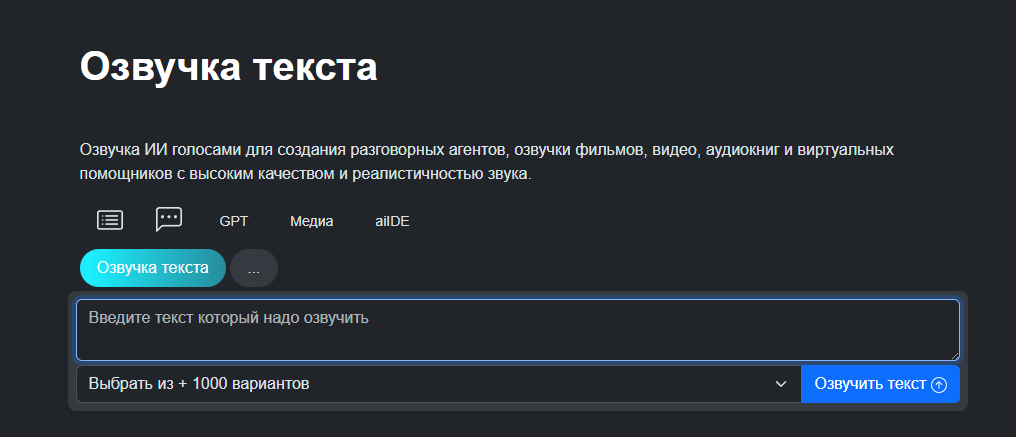Click the dropdown chevron arrow
Viewport: 1016px width, 437px height.
click(x=780, y=384)
